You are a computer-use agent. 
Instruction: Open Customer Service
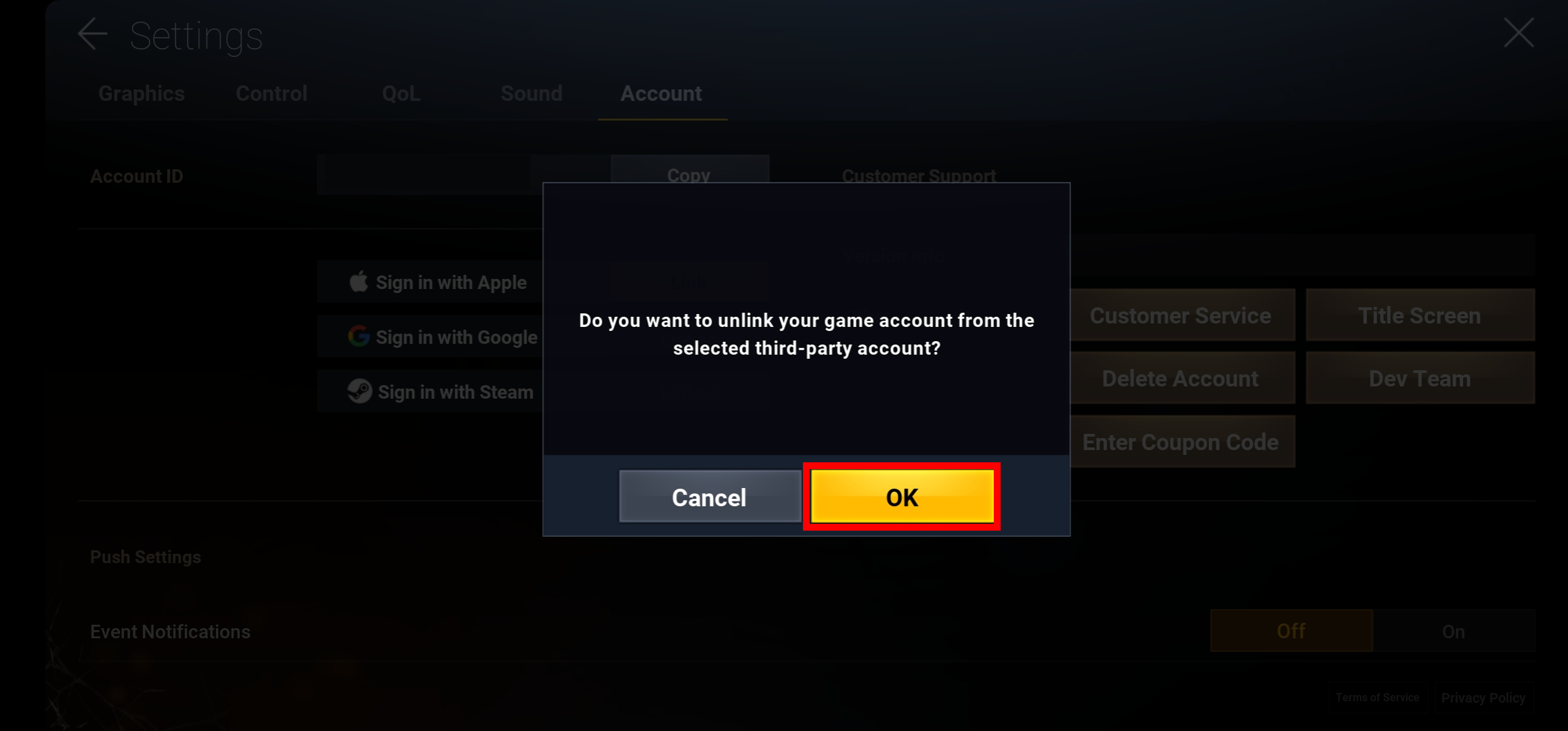(x=1182, y=315)
